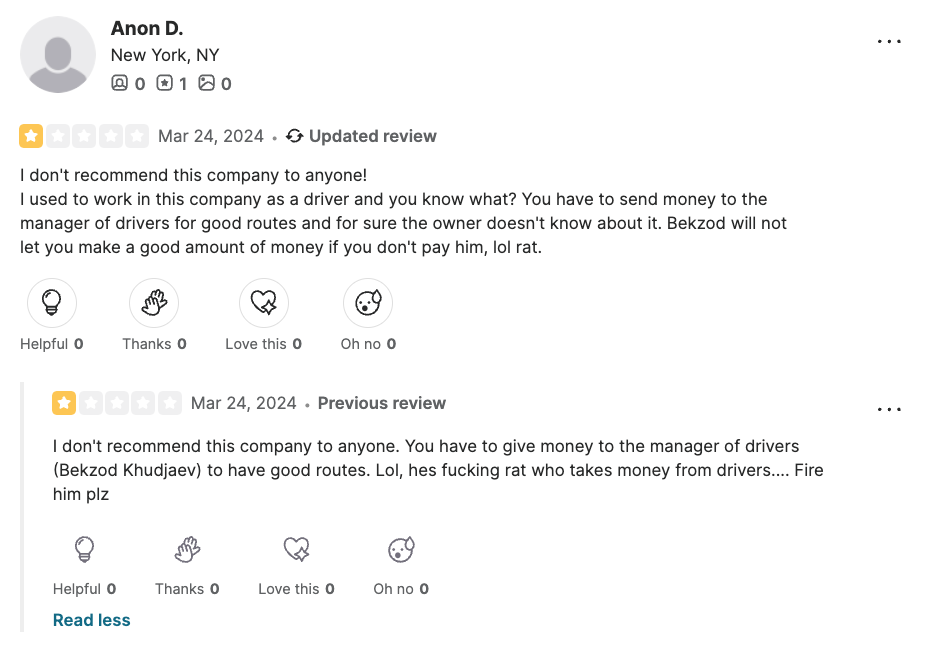Viewport: 950px width, 649px height.
Task: Click Love this heart on previous review
Action: point(297,549)
